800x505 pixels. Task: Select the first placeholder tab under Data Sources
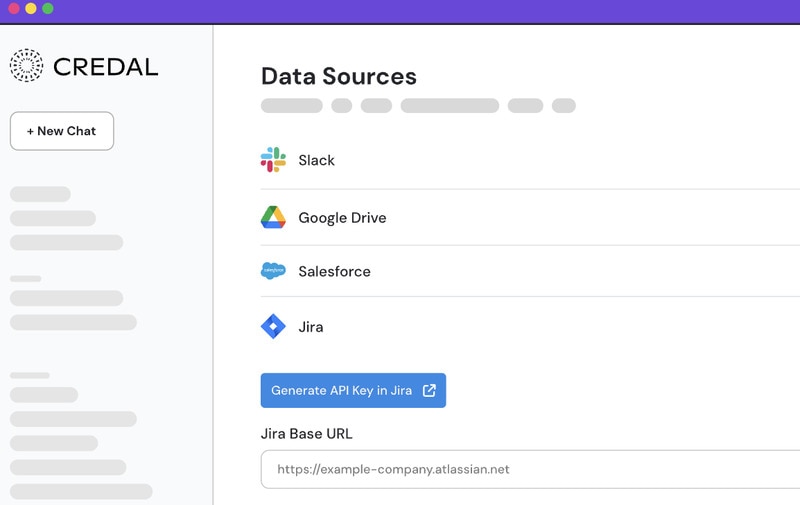point(291,106)
